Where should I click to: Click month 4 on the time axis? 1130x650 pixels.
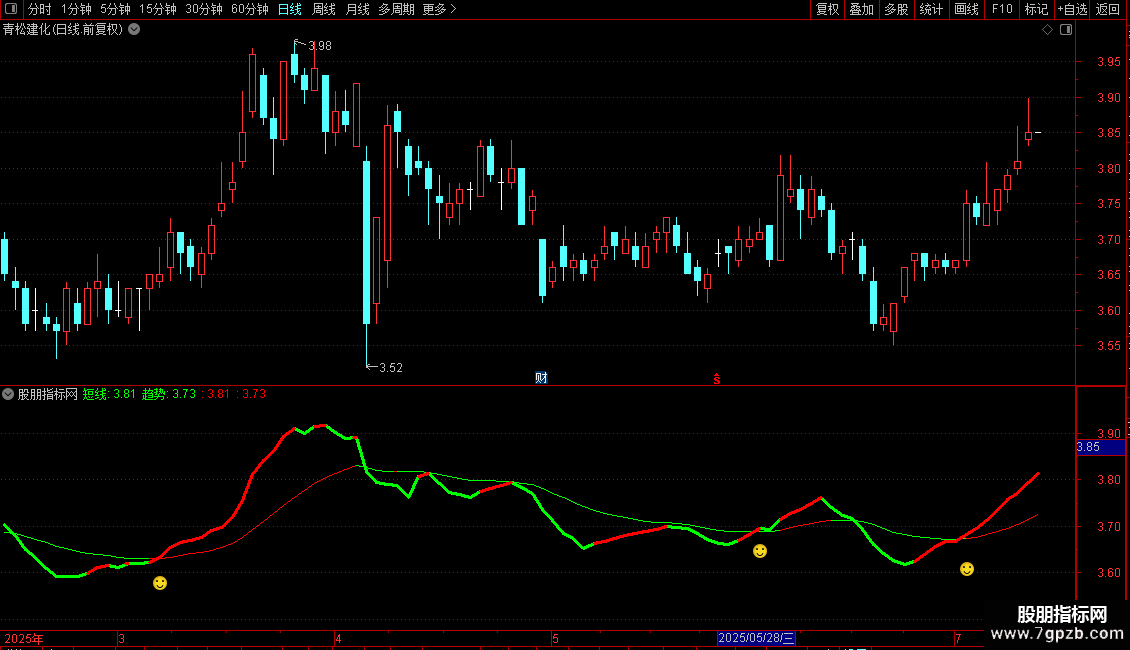point(338,638)
